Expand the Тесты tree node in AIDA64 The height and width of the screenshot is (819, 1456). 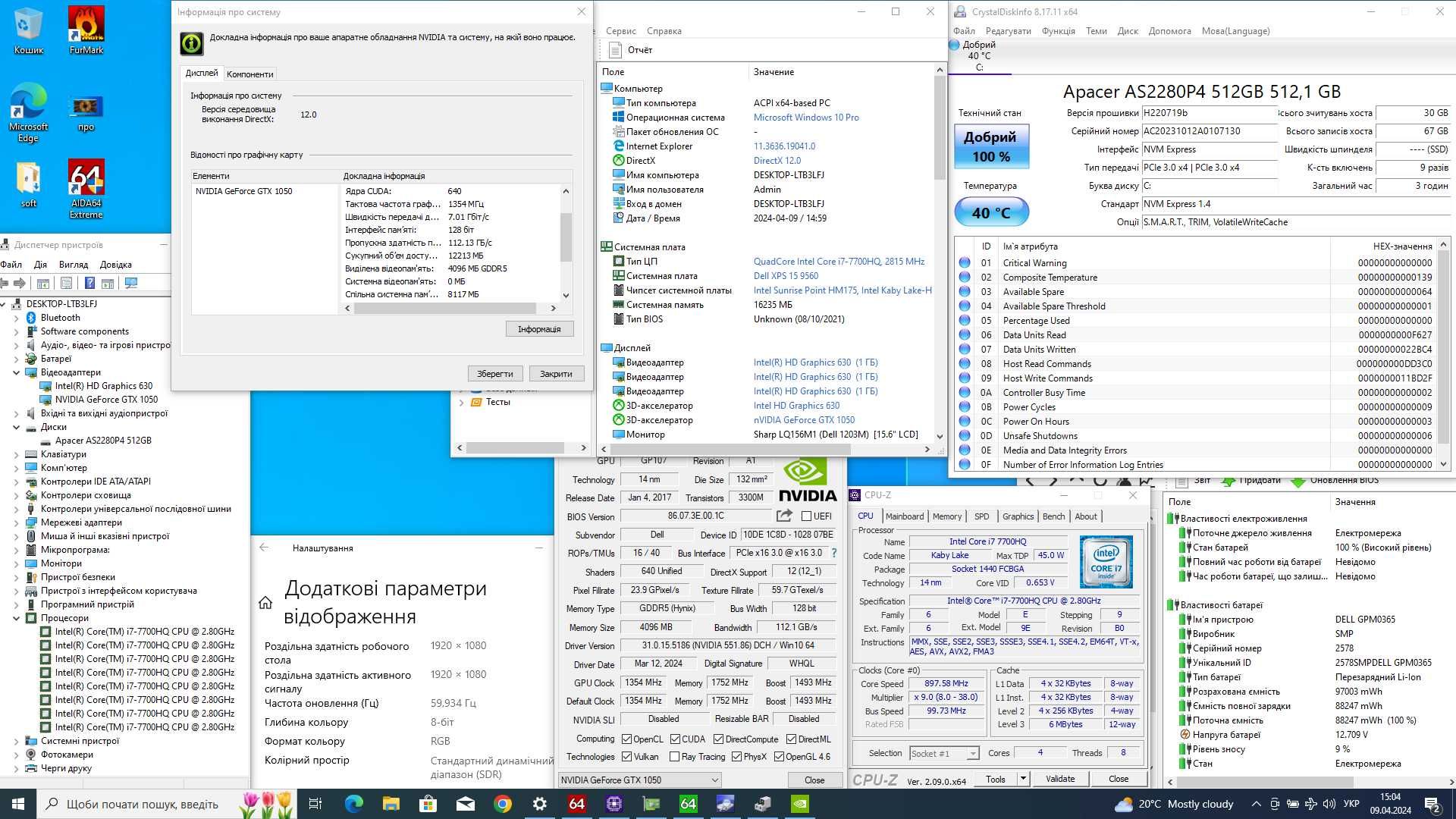click(461, 402)
